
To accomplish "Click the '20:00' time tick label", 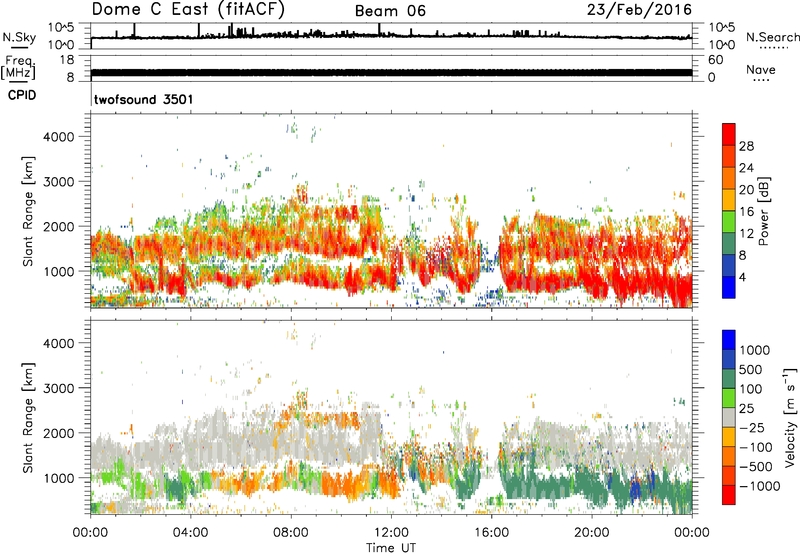I will [x=592, y=533].
